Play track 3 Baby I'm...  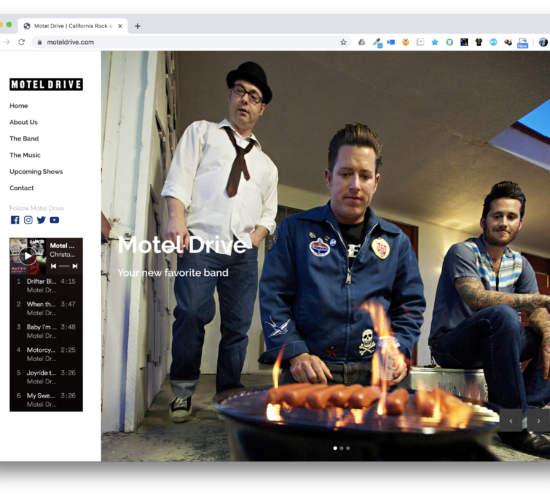pos(46,331)
